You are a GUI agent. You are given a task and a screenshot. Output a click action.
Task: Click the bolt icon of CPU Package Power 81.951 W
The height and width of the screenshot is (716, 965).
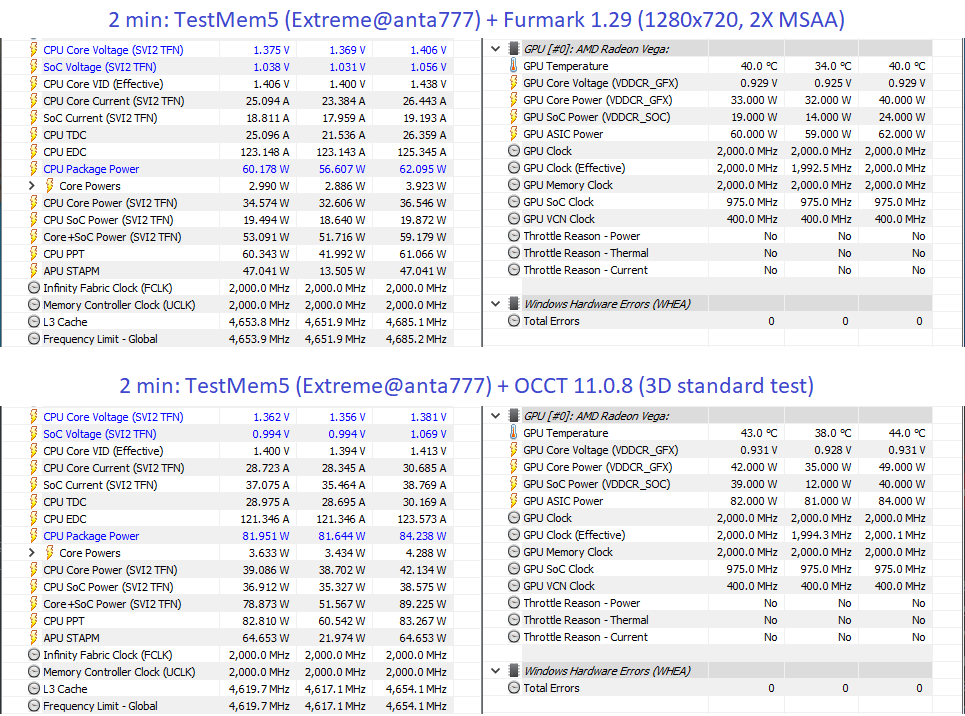(34, 536)
